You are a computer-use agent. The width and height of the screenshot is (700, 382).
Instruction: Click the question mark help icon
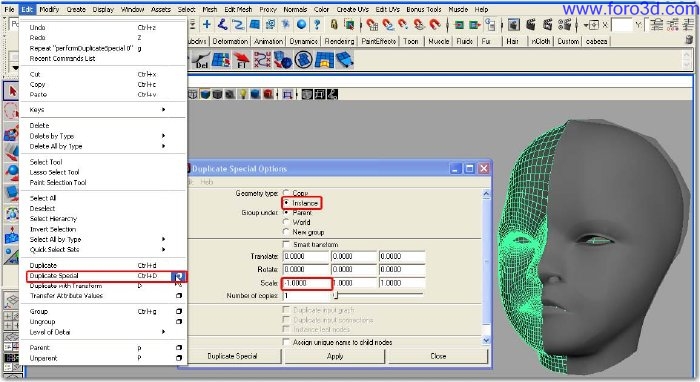point(317,25)
